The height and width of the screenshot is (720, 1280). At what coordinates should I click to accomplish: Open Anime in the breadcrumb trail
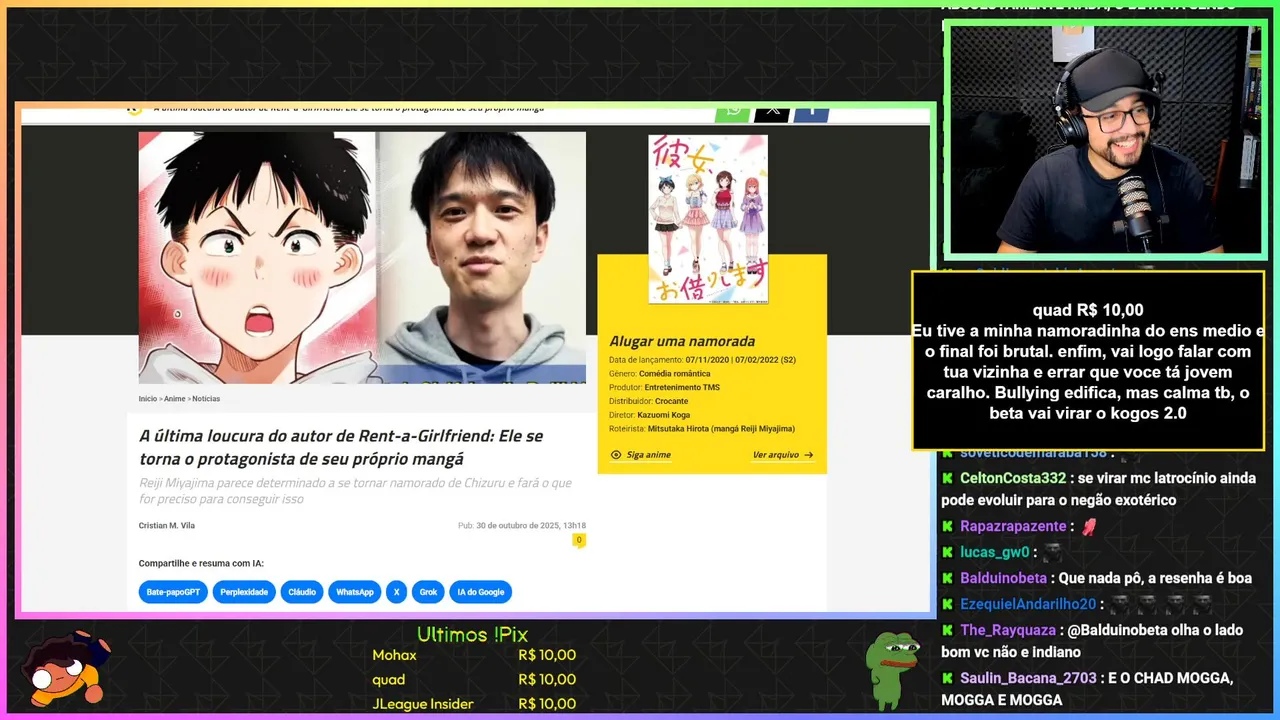[175, 399]
